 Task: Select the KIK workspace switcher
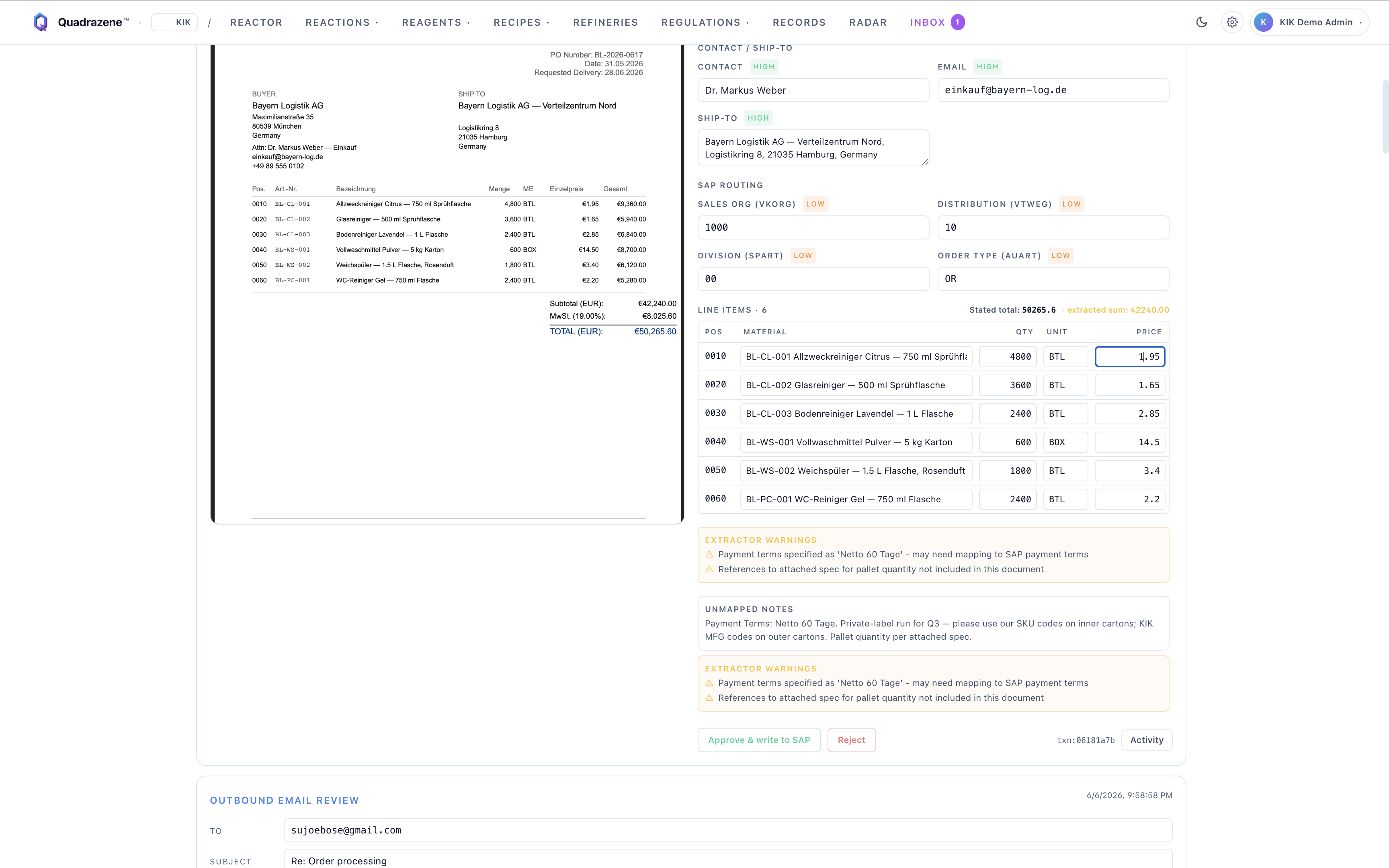174,23
